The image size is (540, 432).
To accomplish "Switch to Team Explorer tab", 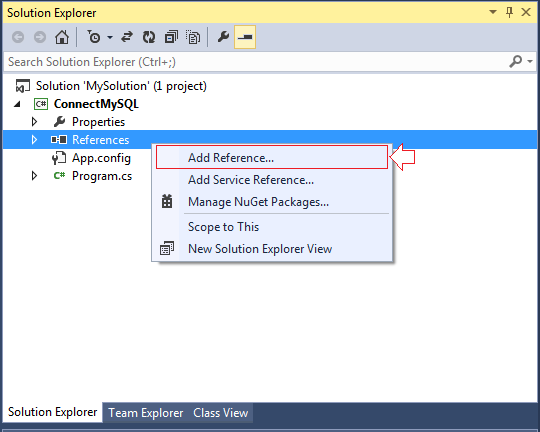I will tap(145, 413).
